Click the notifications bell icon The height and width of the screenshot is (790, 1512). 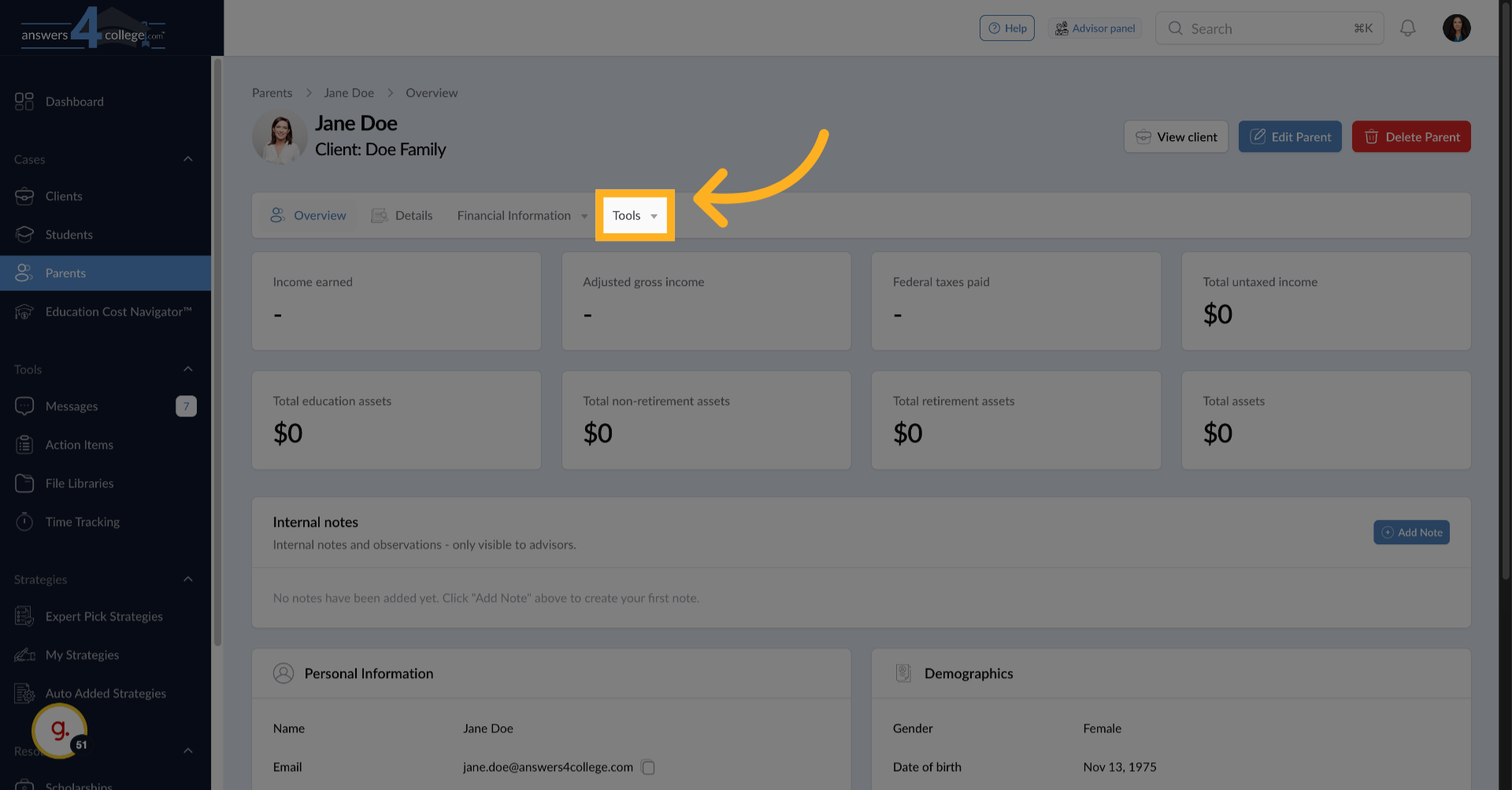click(x=1407, y=28)
